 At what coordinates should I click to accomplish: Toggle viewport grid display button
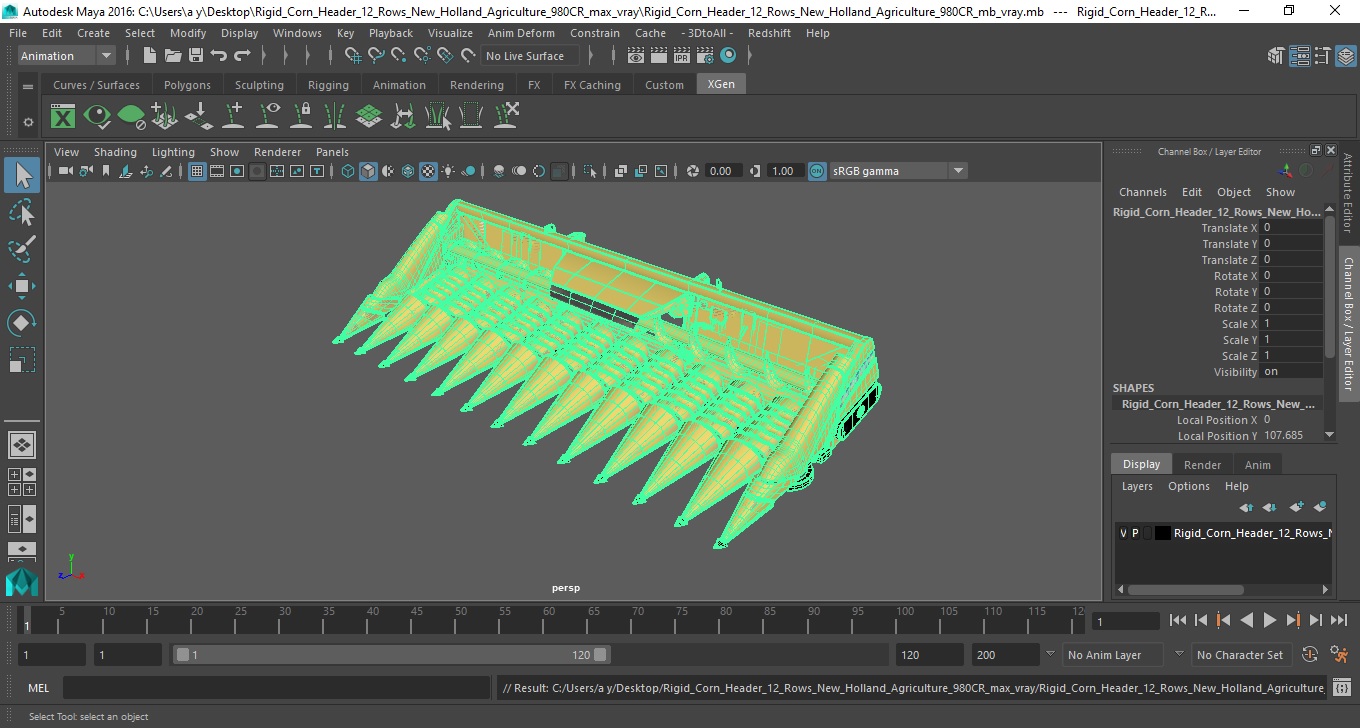pyautogui.click(x=197, y=171)
